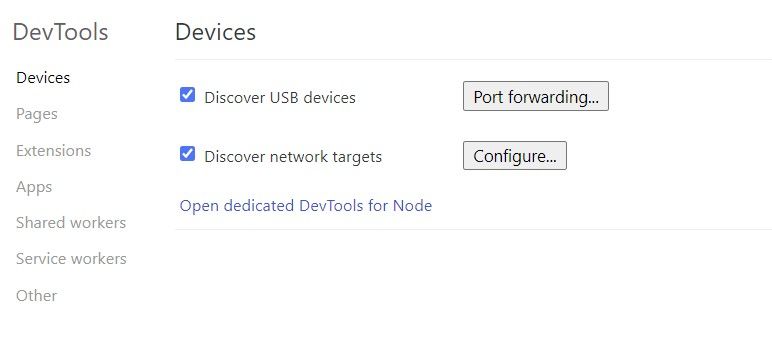Select Devices in the DevTools sidebar
This screenshot has height=363, width=772.
click(x=43, y=78)
